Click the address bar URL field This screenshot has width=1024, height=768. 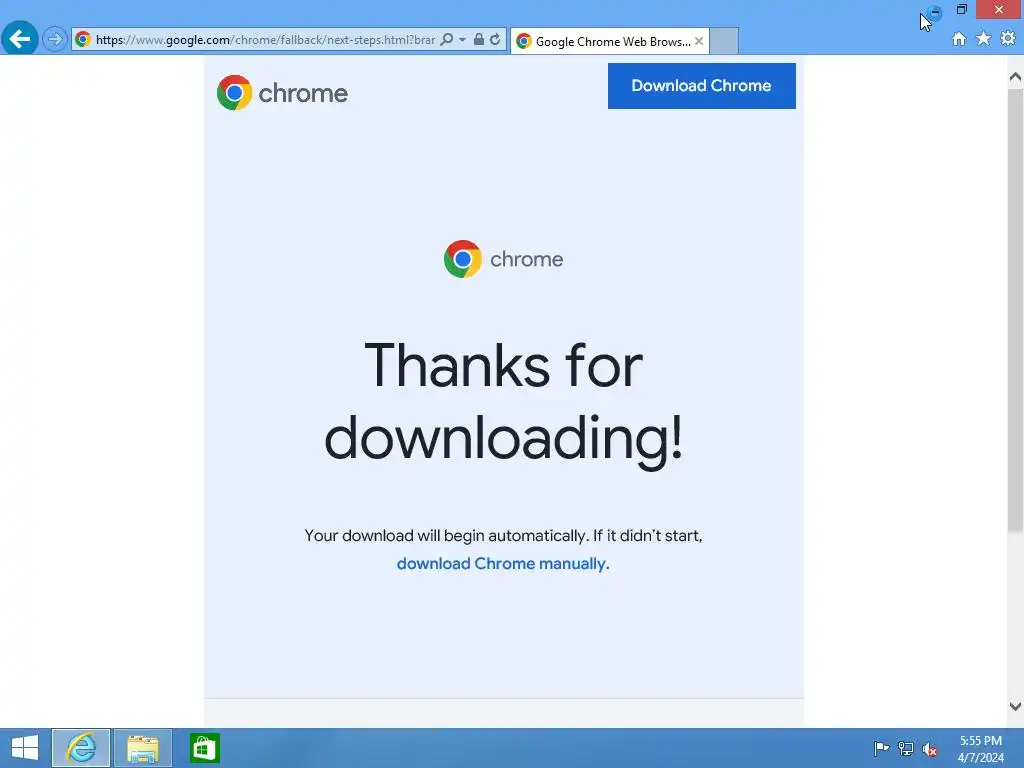pos(265,40)
